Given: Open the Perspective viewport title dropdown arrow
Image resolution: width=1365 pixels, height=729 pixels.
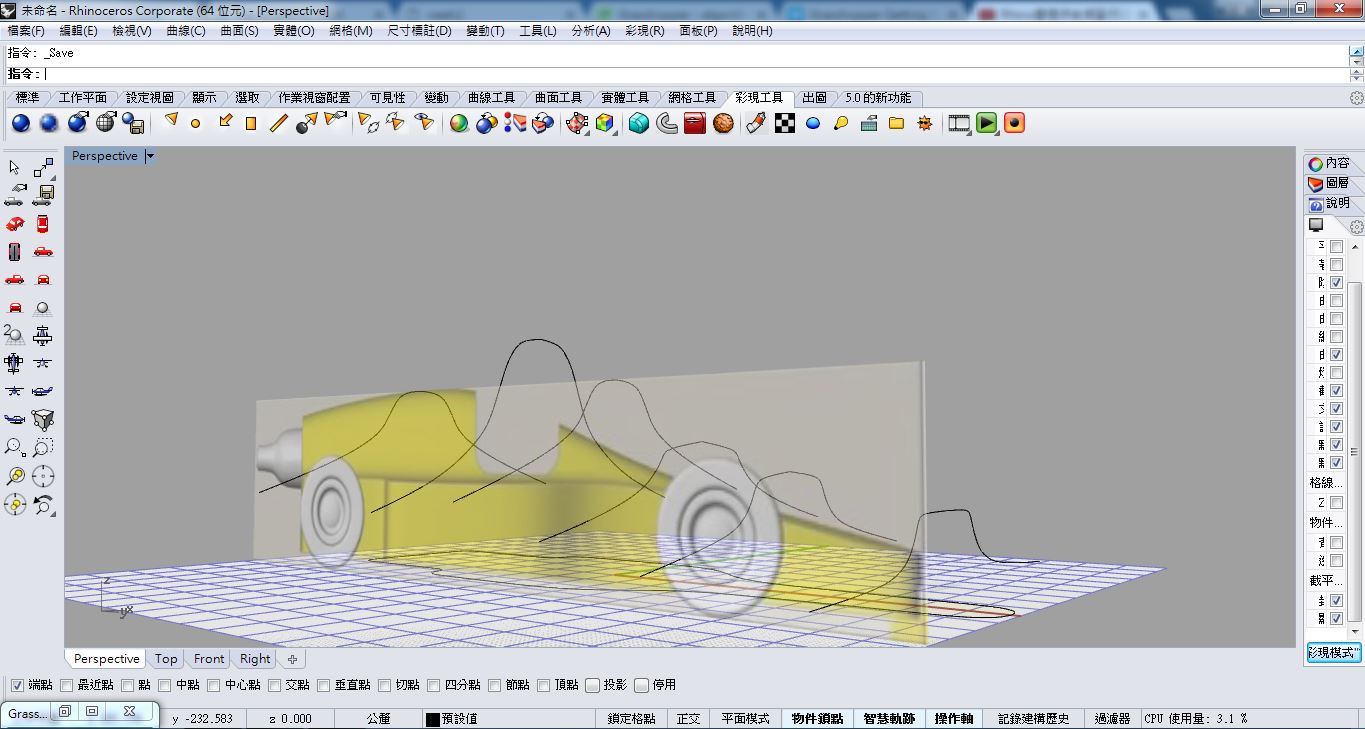Looking at the screenshot, I should pos(150,156).
